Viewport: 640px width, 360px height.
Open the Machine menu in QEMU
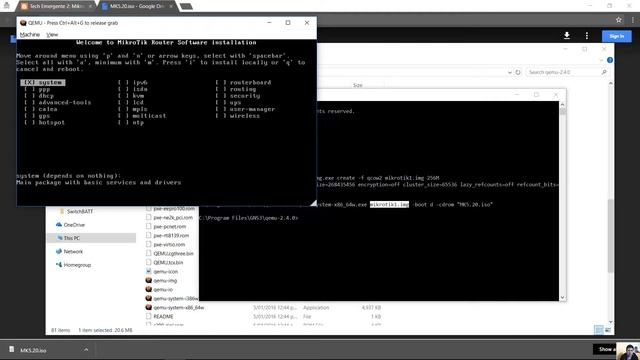(30, 35)
